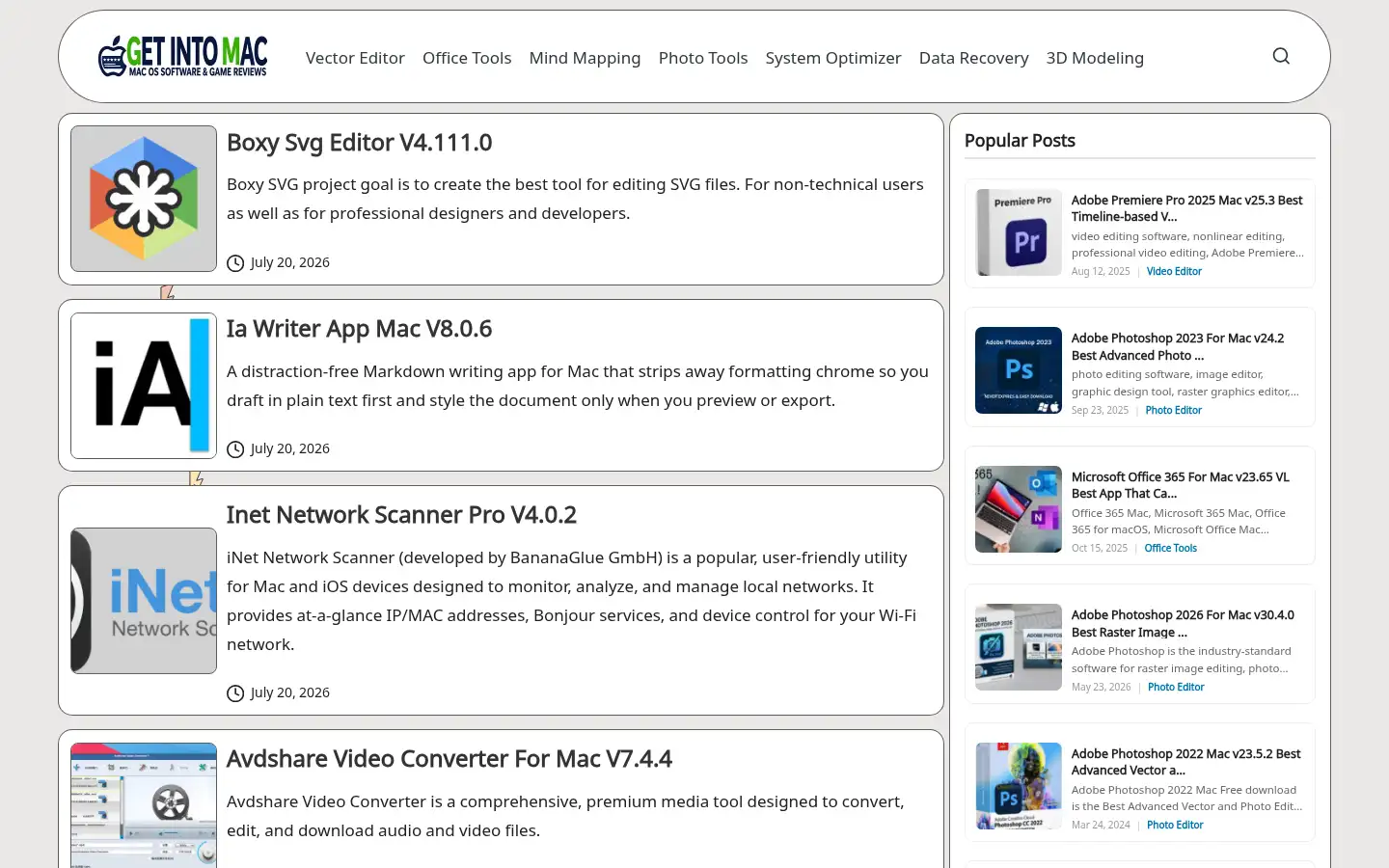The width and height of the screenshot is (1389, 868).
Task: Open the 3D Modeling menu
Action: [1095, 58]
